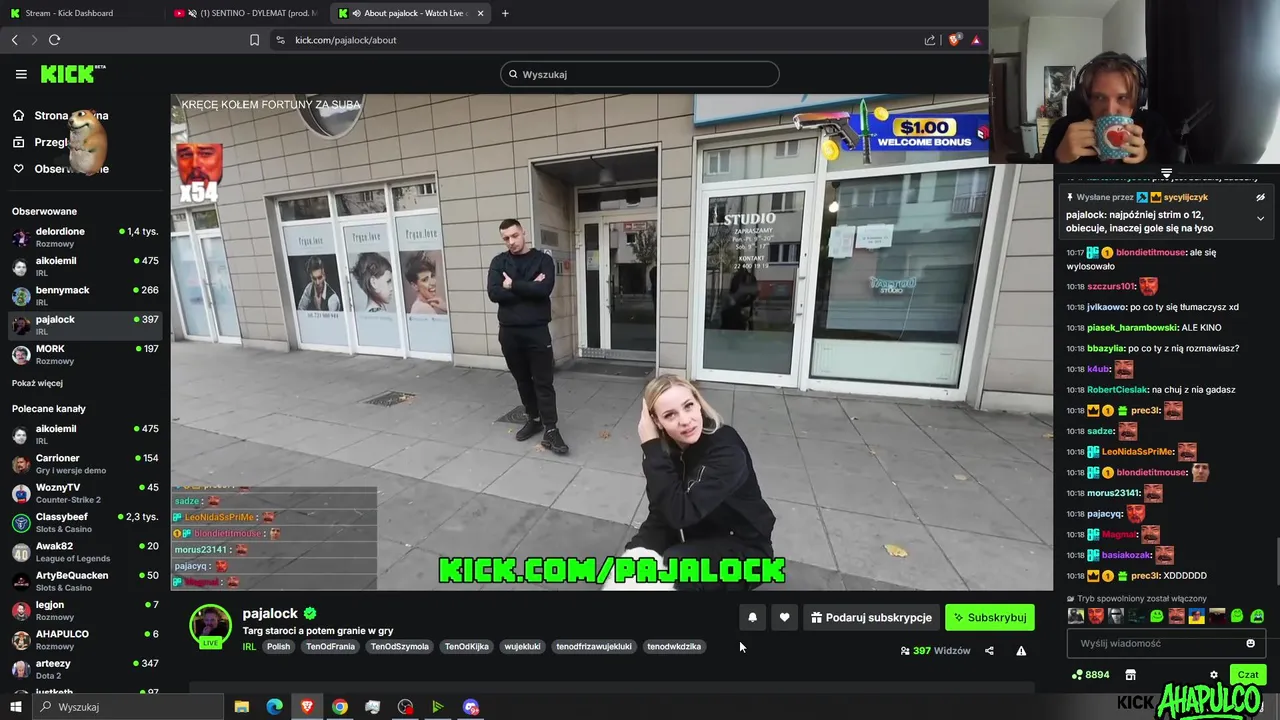Click browser back arrow
The width and height of the screenshot is (1280, 720).
tap(15, 40)
